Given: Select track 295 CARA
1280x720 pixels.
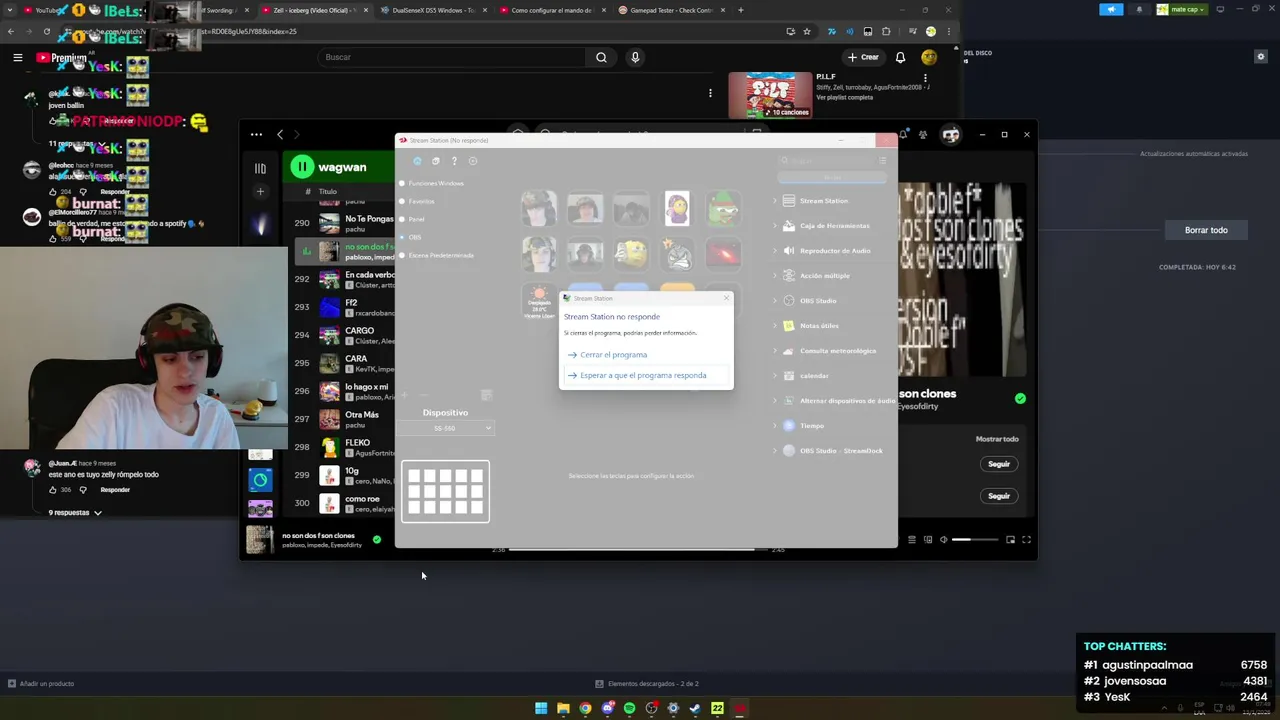Looking at the screenshot, I should 343,363.
